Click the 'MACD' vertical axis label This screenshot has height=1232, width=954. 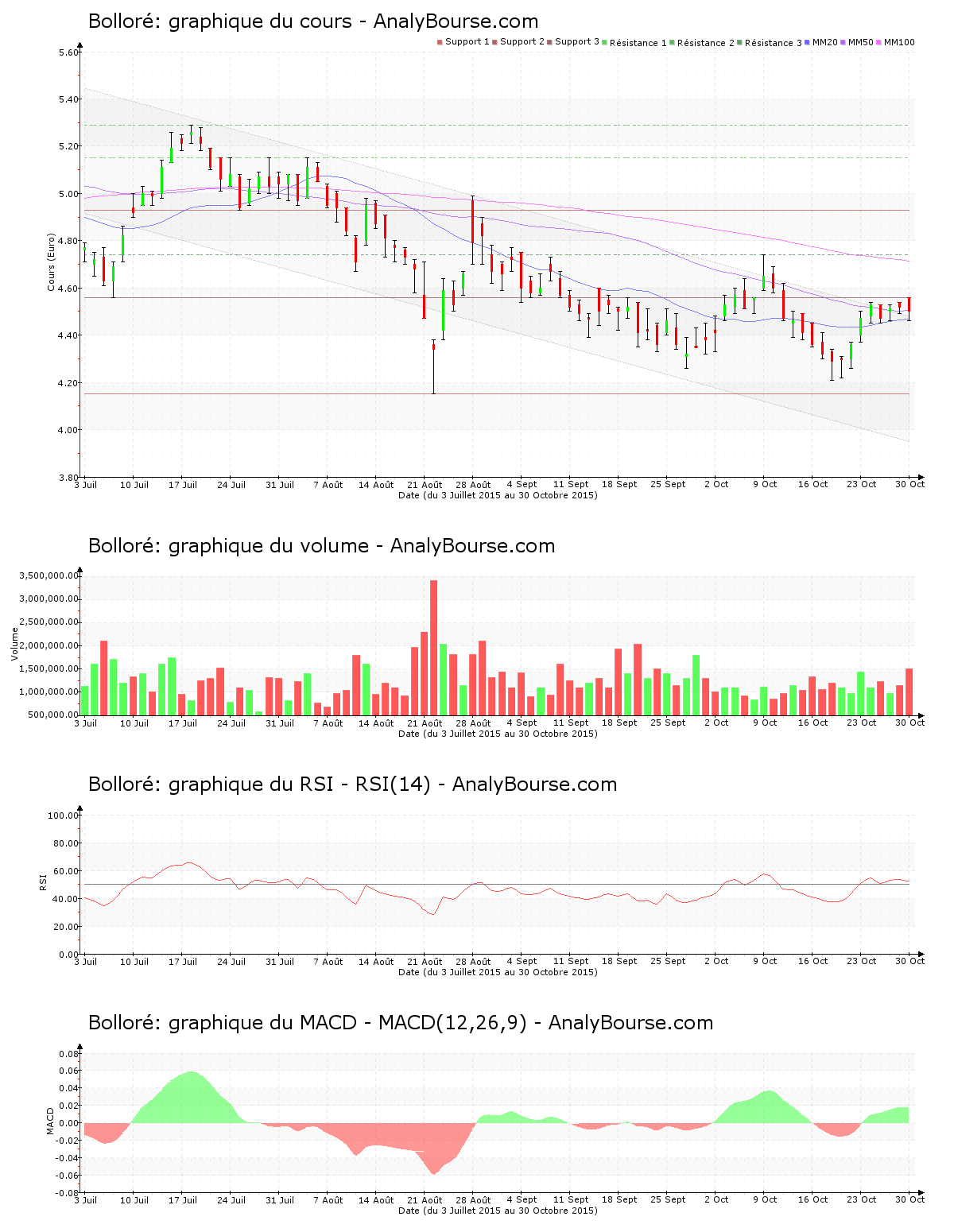tap(50, 1121)
